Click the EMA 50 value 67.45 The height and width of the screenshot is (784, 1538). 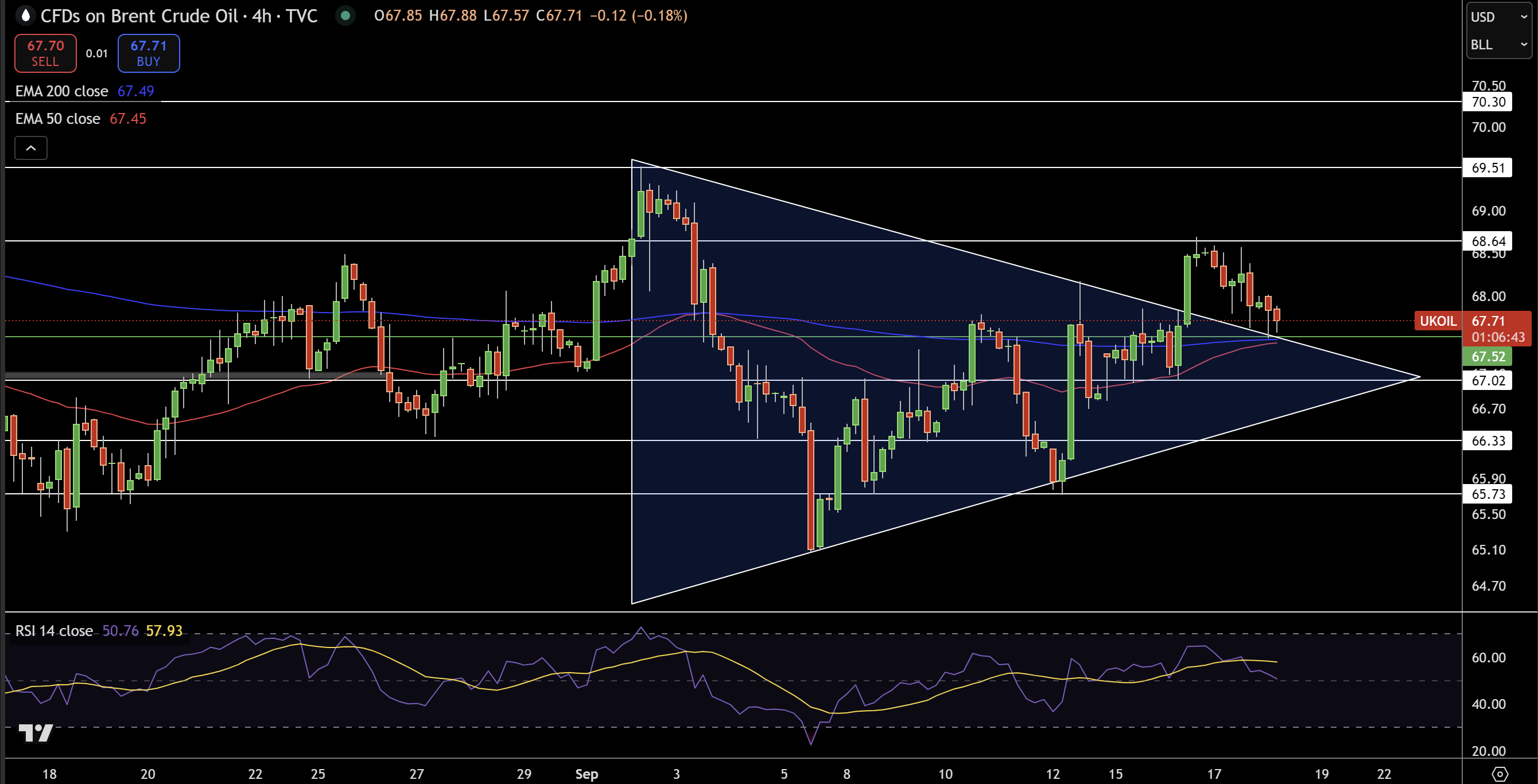pos(128,119)
